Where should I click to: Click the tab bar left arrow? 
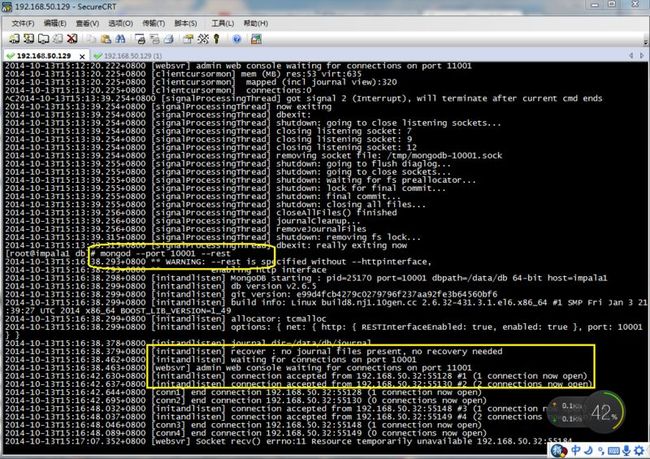pos(631,55)
